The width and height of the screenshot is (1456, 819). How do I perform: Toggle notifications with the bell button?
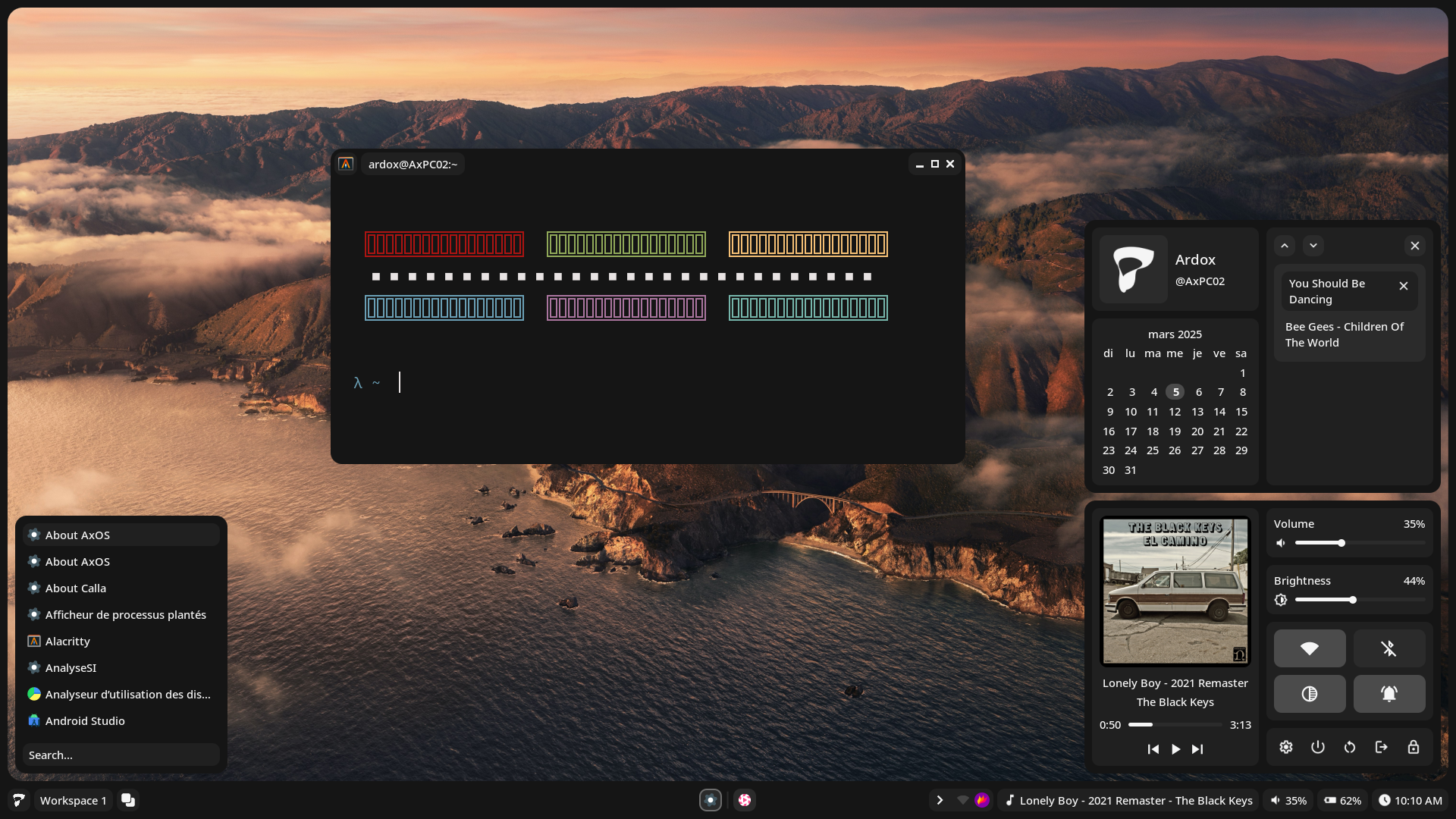pyautogui.click(x=1389, y=694)
